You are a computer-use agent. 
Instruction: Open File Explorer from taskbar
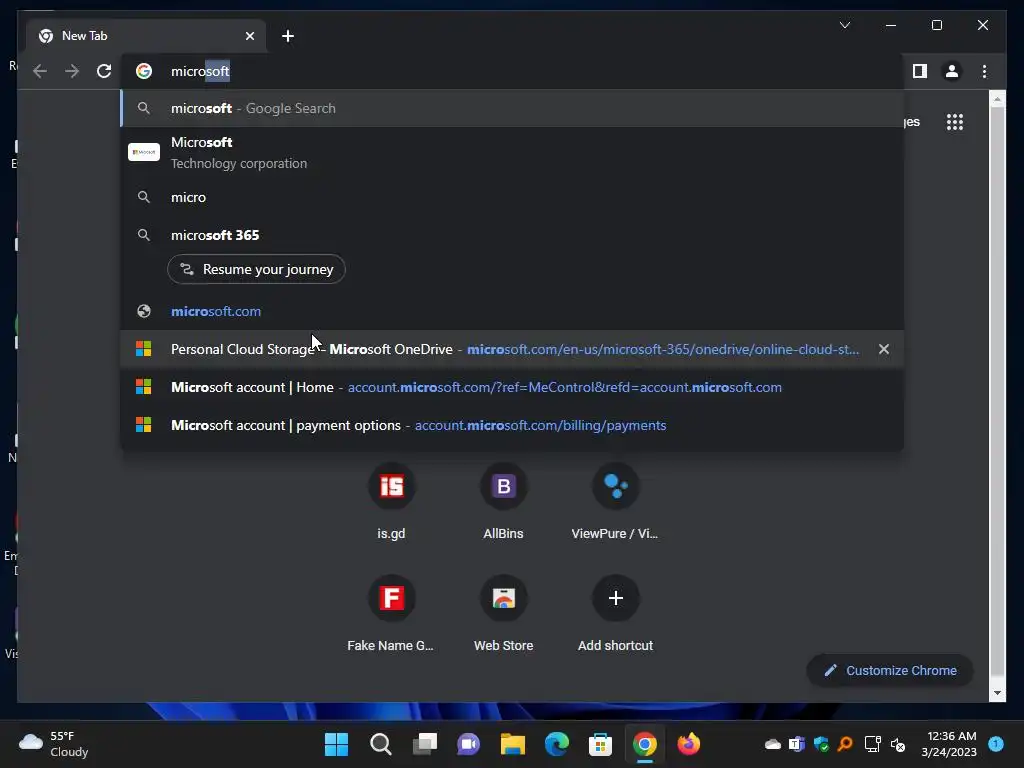click(513, 744)
